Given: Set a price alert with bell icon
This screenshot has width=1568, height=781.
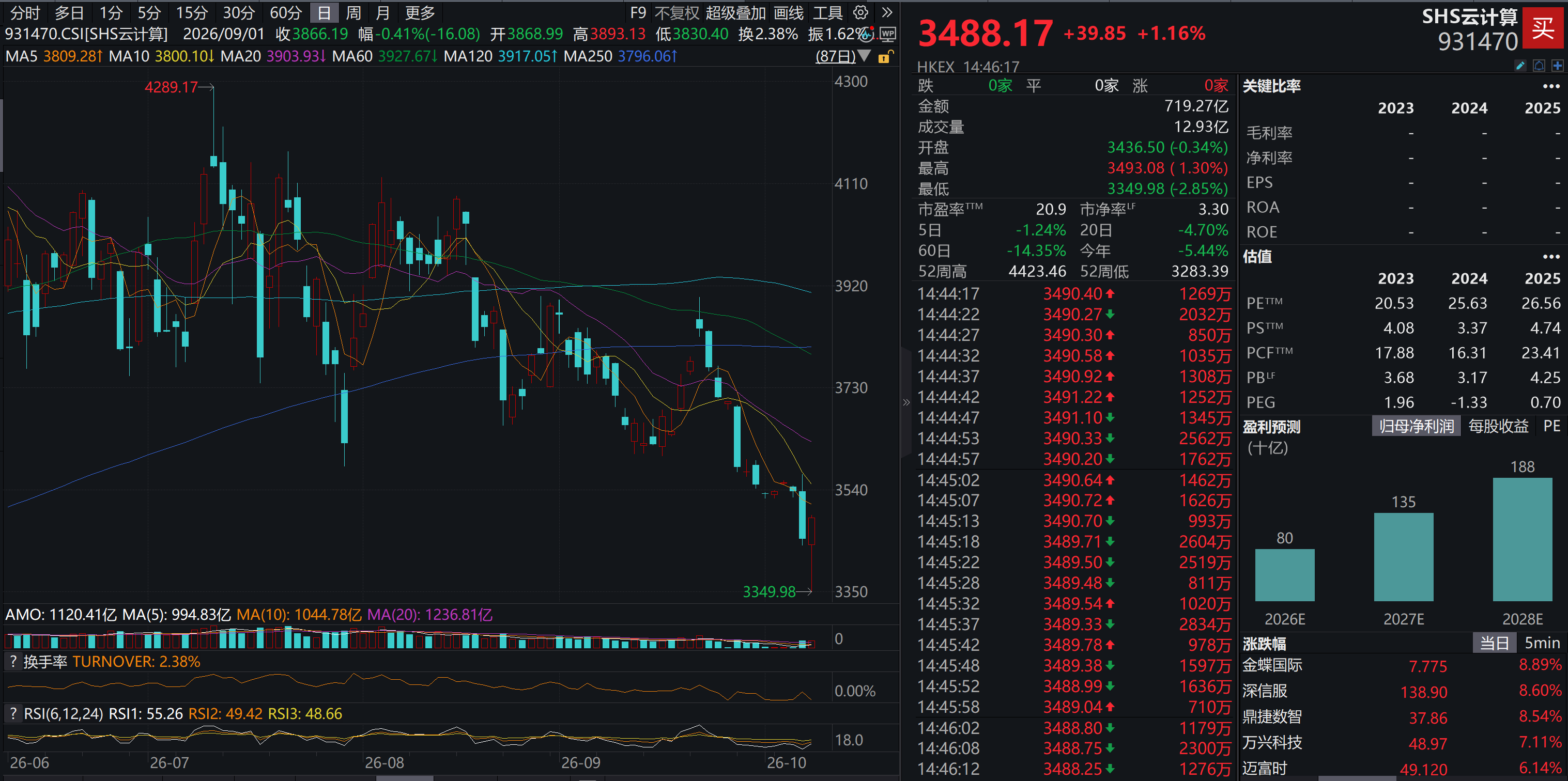Looking at the screenshot, I should click(1539, 65).
